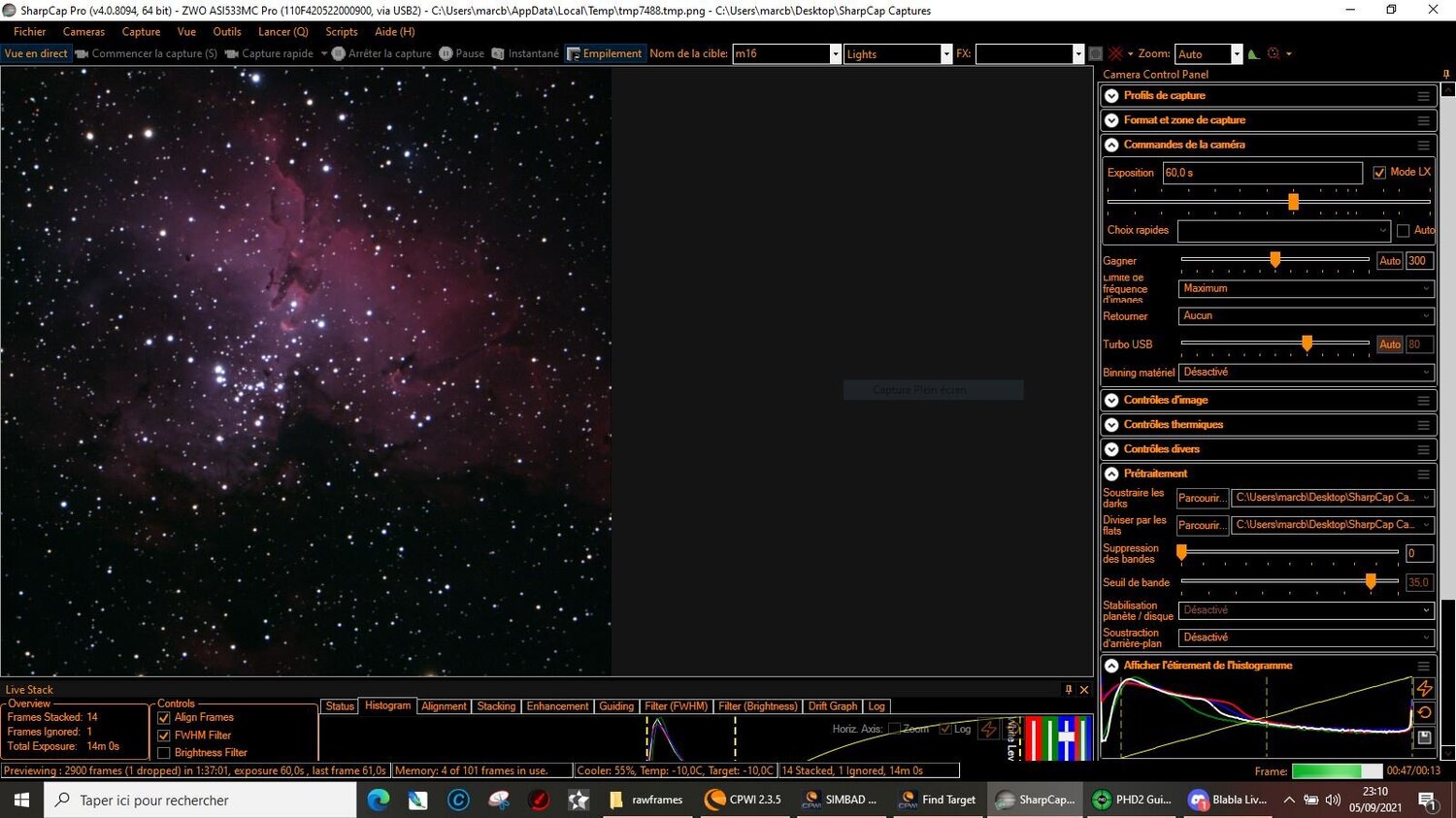
Task: Click the Auto button next to Gagner
Action: [x=1390, y=261]
